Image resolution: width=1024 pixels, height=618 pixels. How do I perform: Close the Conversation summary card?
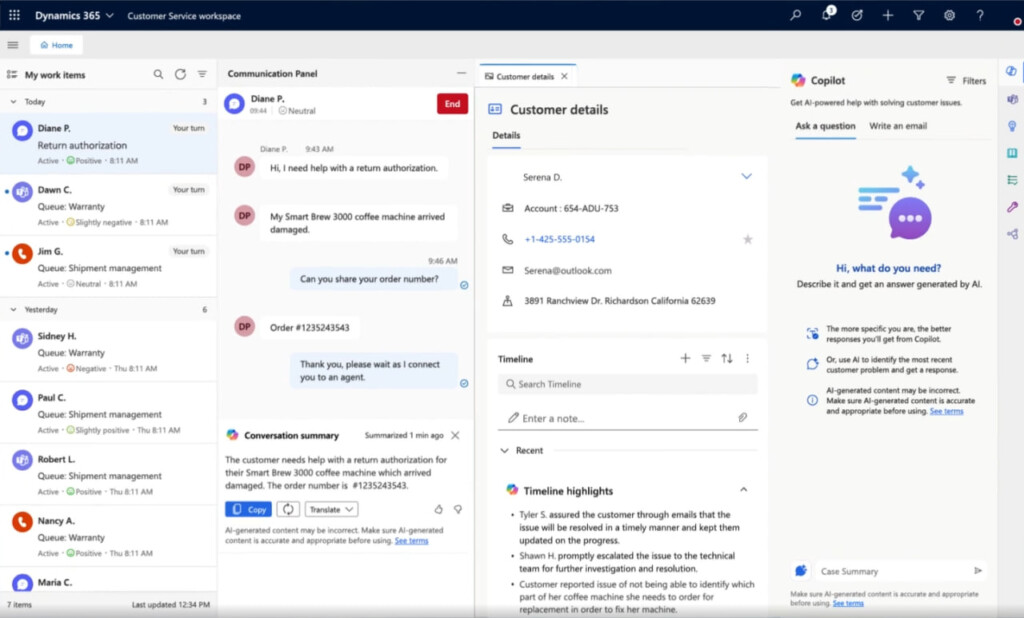(455, 435)
